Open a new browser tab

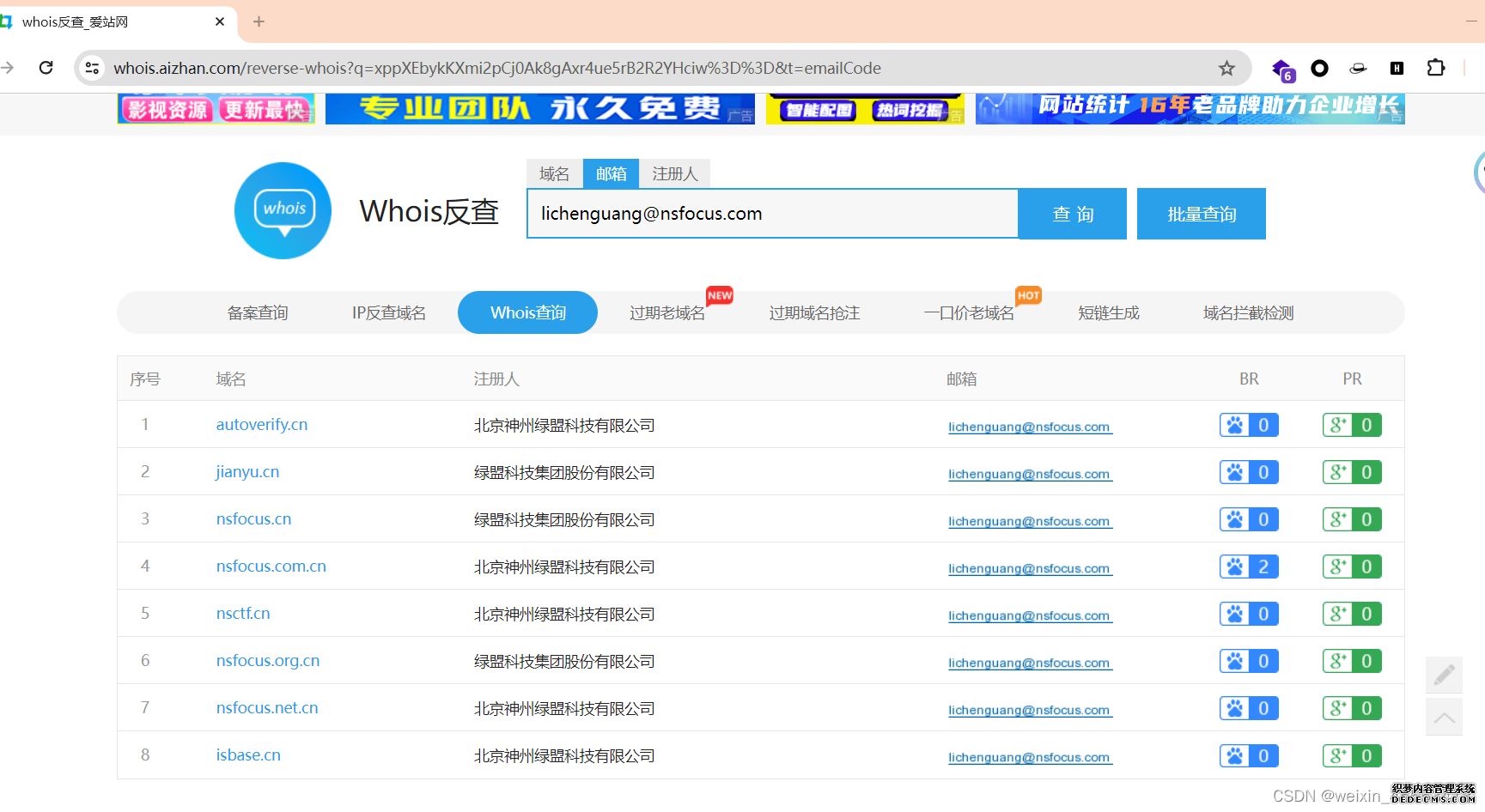(x=259, y=21)
